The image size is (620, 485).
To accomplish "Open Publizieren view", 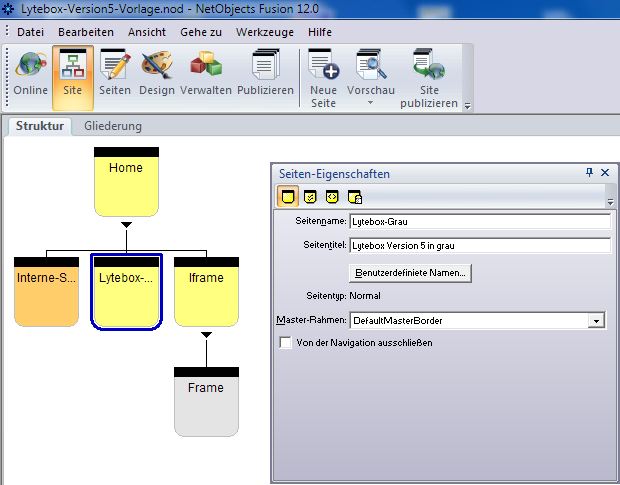I will coord(265,74).
